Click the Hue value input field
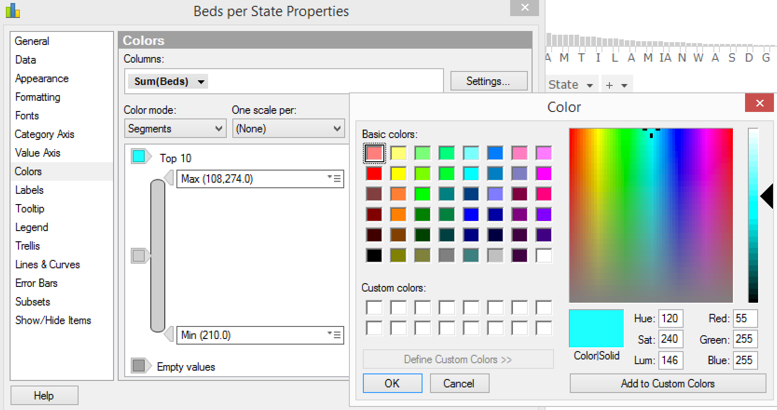777x410 pixels. point(669,318)
